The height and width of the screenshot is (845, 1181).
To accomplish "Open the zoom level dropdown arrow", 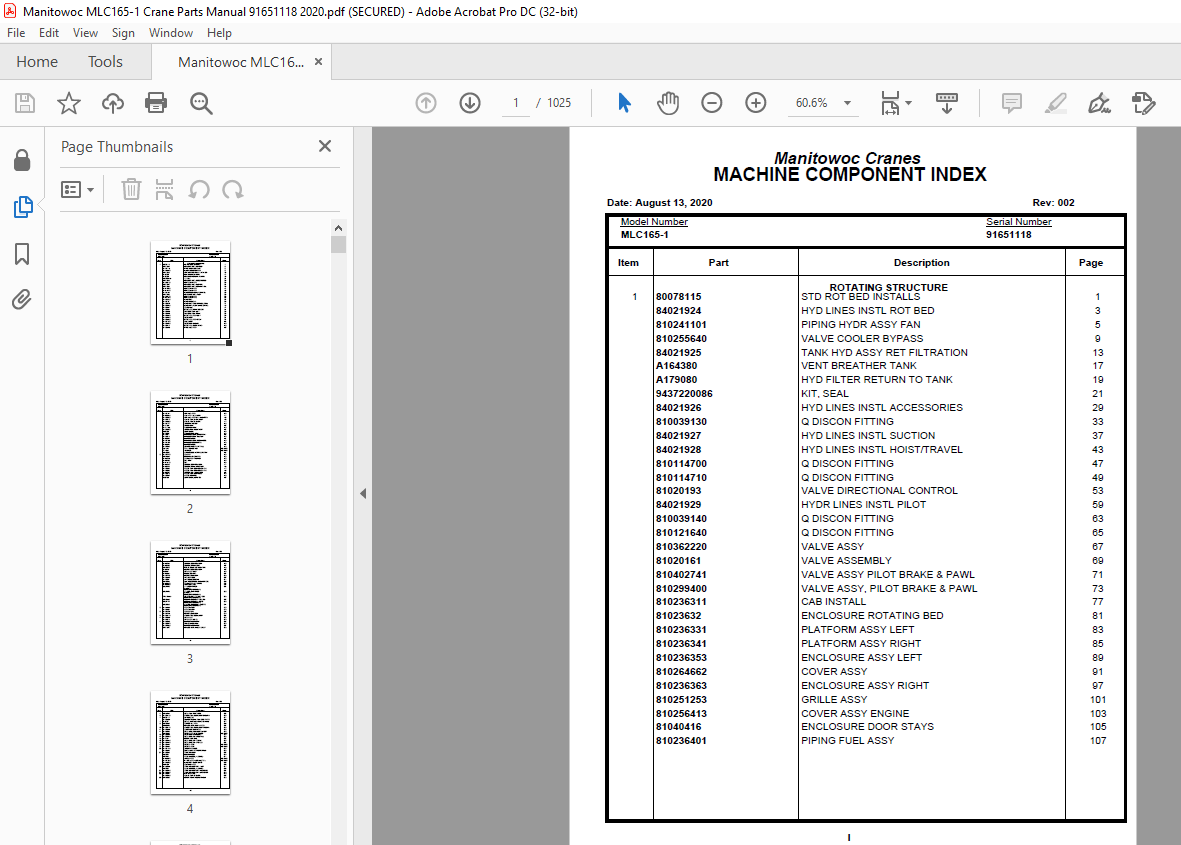I will (847, 103).
